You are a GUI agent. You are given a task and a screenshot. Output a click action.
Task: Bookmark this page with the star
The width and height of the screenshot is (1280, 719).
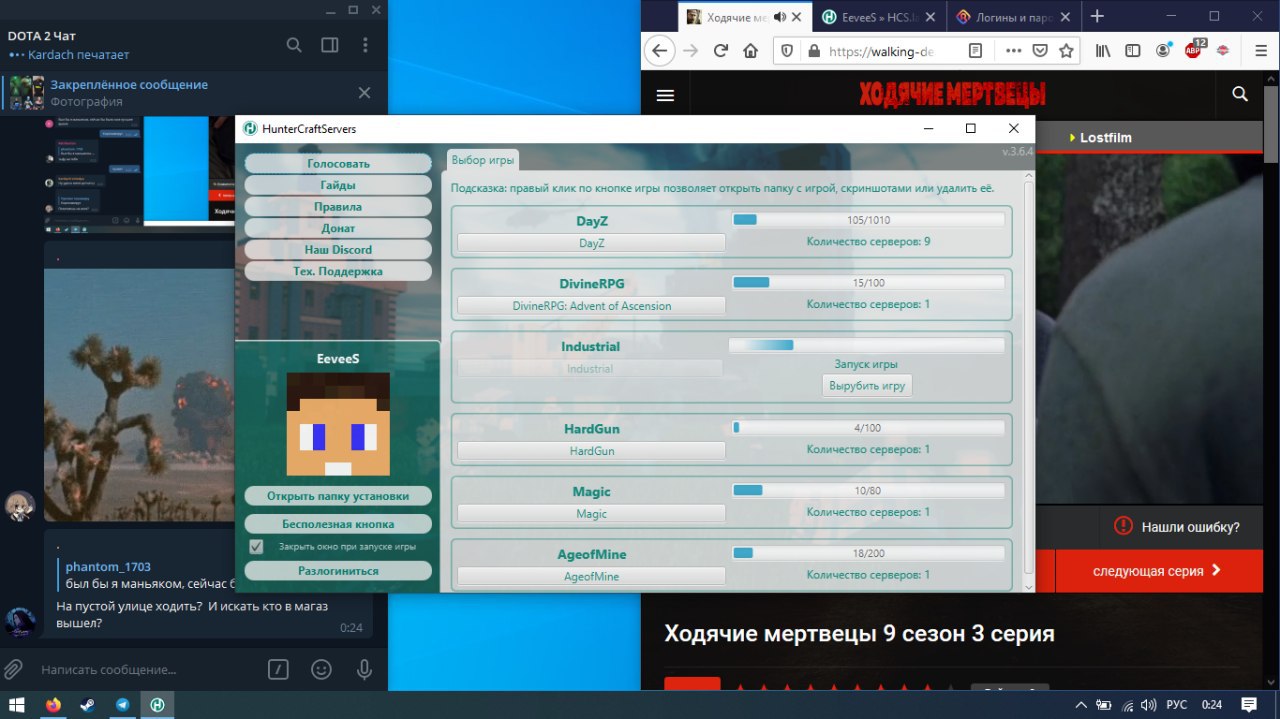coord(1067,51)
